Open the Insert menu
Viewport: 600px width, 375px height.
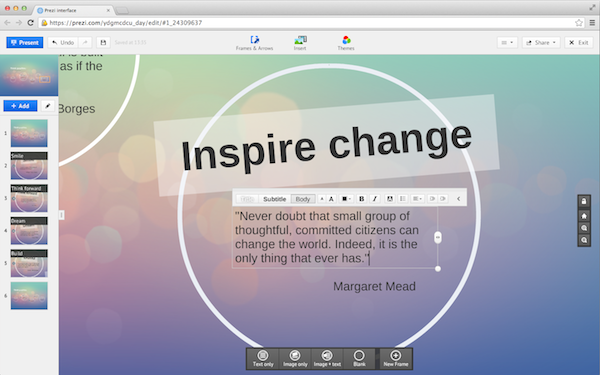pyautogui.click(x=300, y=43)
